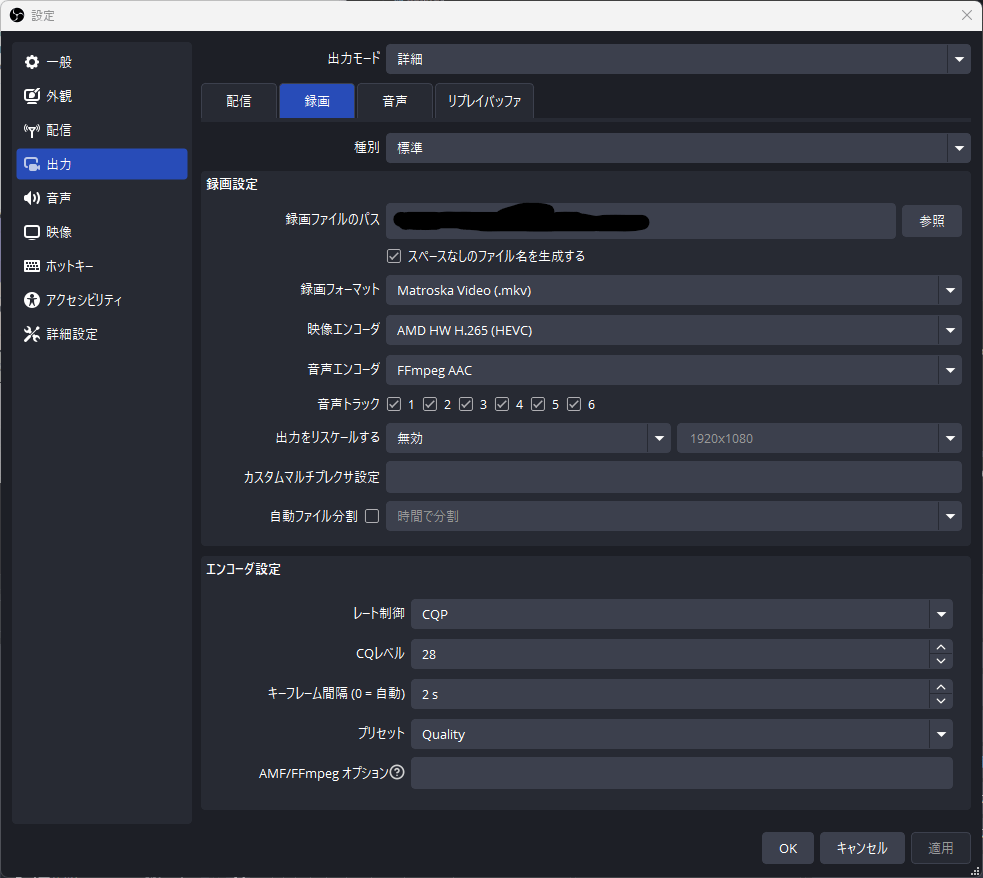Open the 映像 (video) settings section
Screen dimensions: 983x878
[60, 231]
